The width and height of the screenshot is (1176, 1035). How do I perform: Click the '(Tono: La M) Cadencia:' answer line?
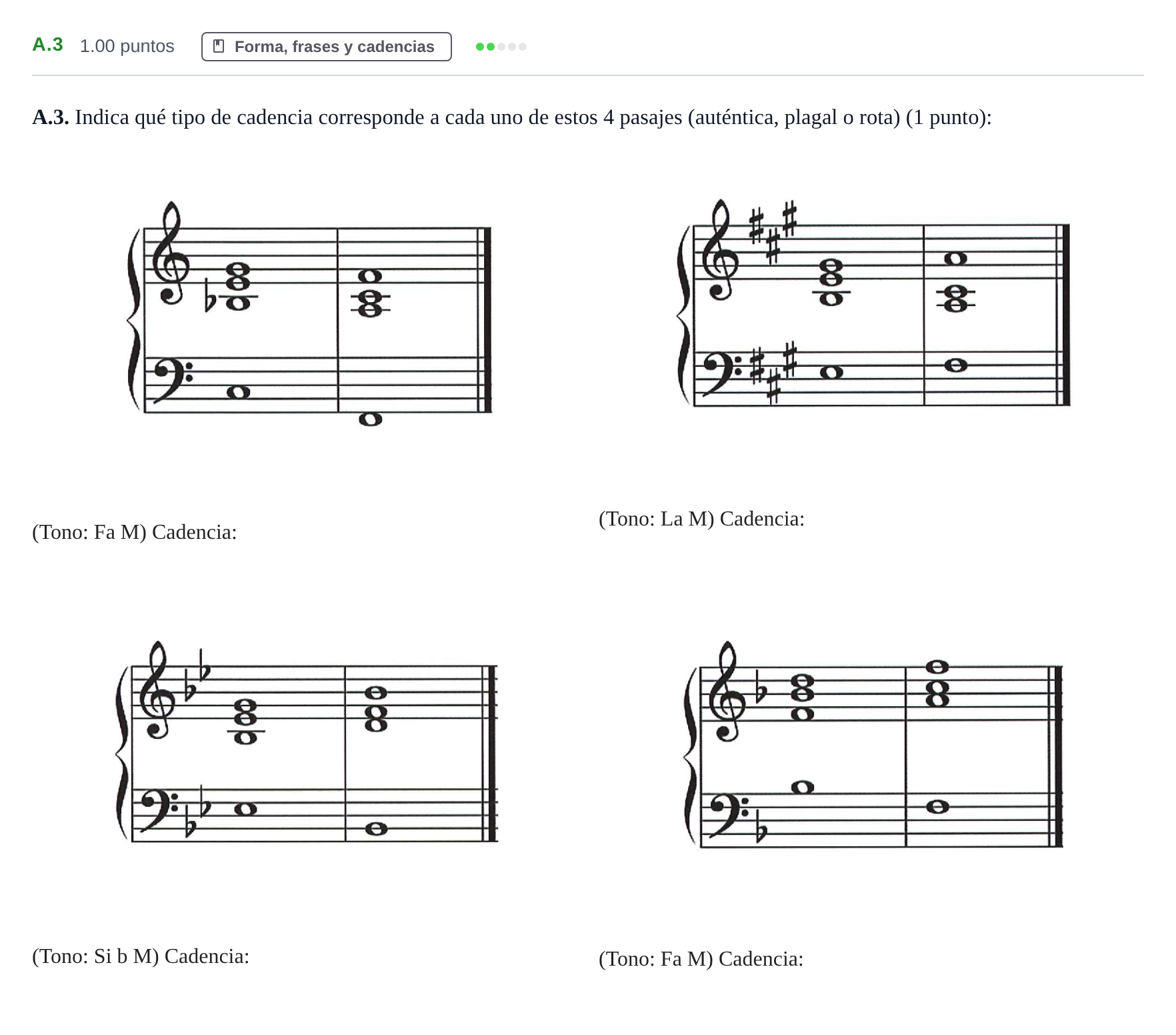click(701, 519)
